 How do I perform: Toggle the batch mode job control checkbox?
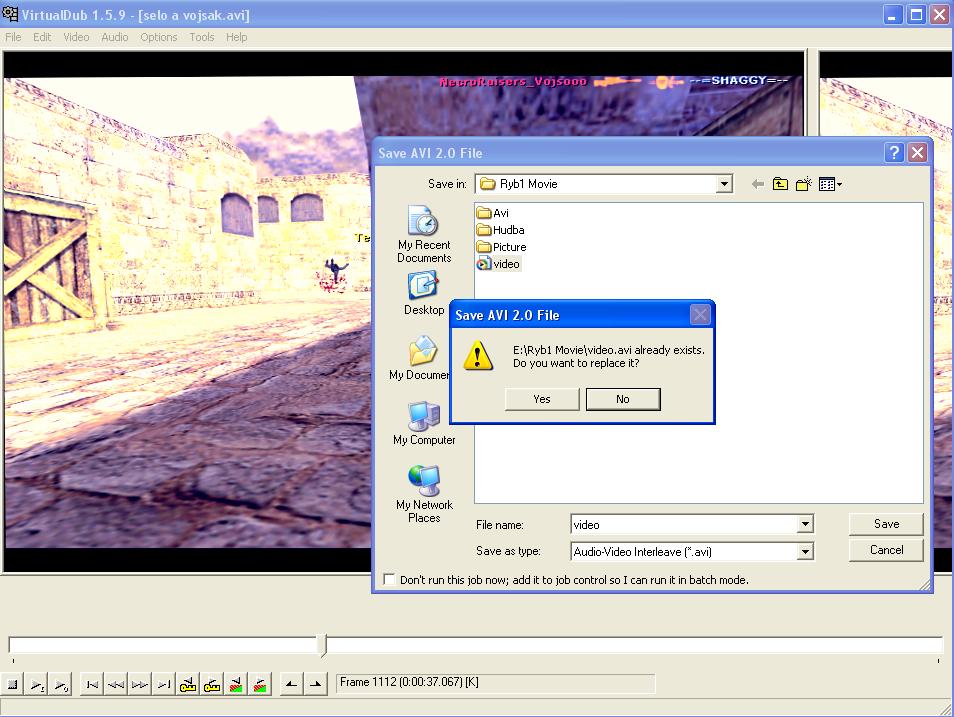[389, 579]
